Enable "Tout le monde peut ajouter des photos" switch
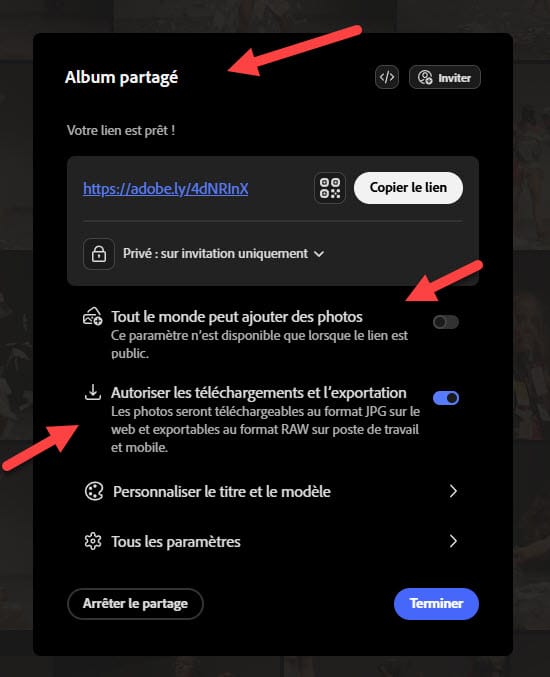The height and width of the screenshot is (677, 550). [446, 322]
